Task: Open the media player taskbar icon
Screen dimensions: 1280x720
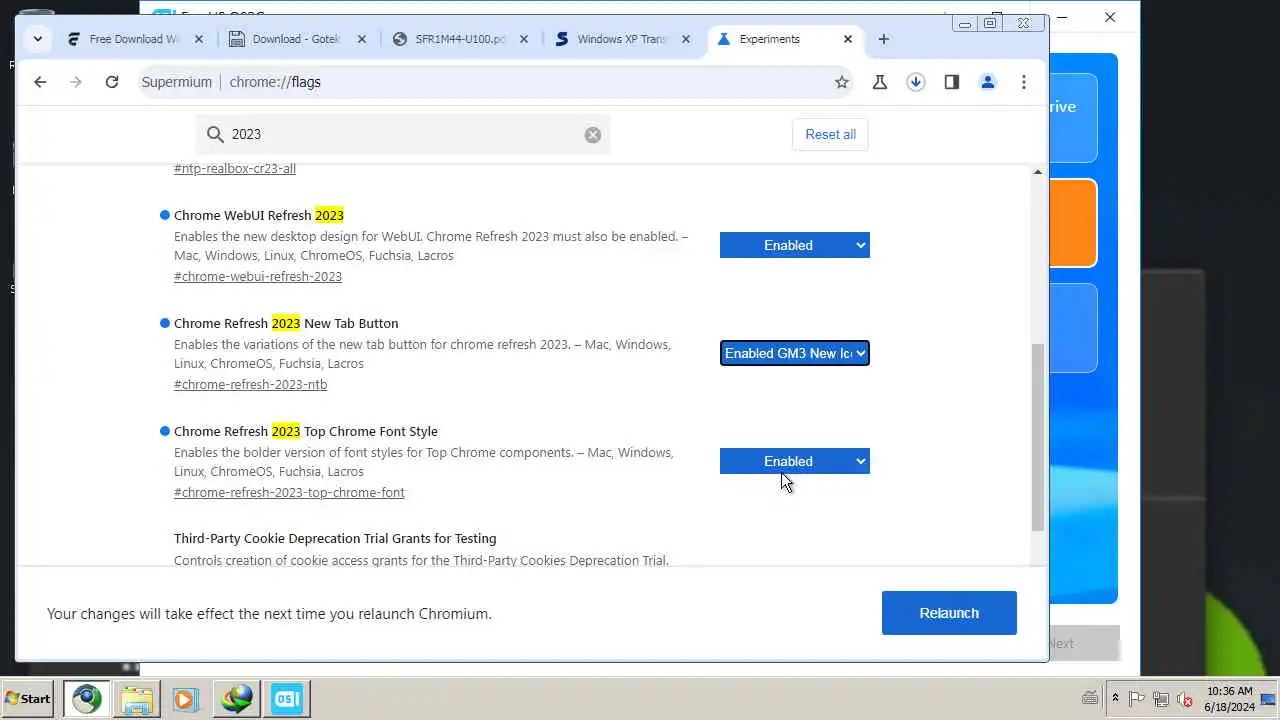Action: (x=185, y=698)
